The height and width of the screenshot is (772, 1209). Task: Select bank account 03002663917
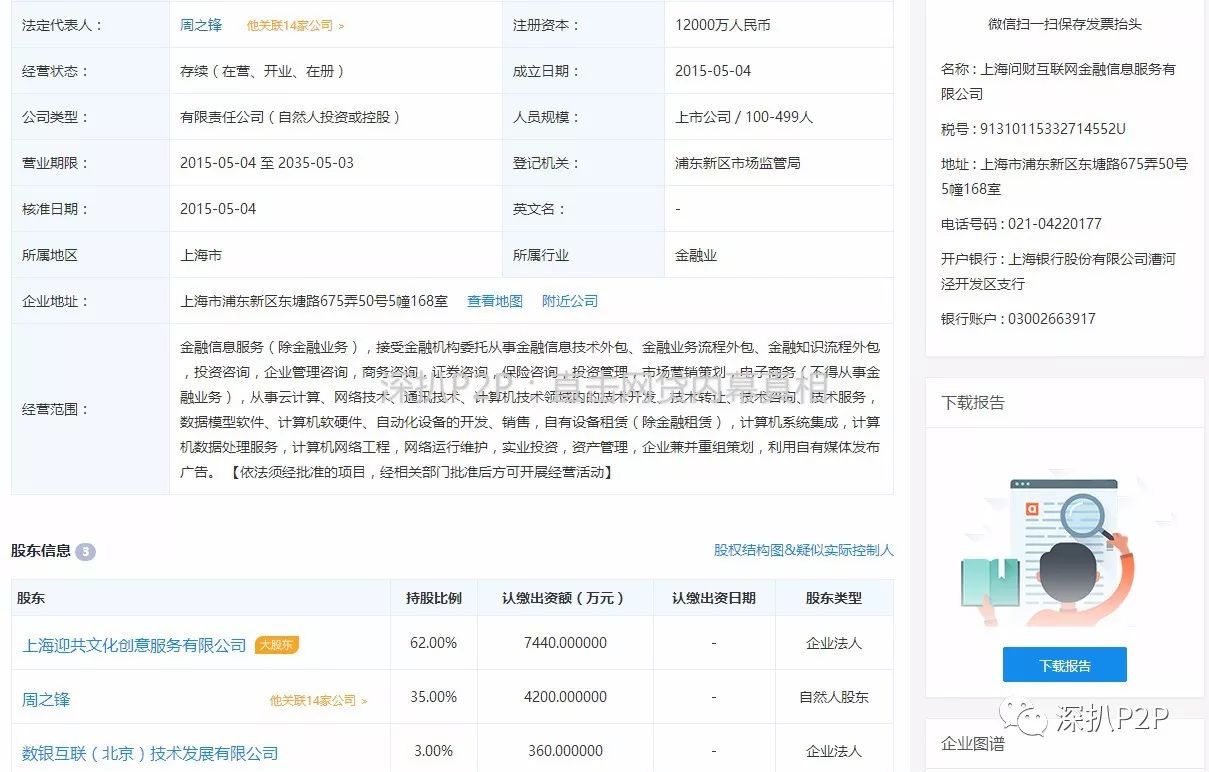tap(1051, 319)
